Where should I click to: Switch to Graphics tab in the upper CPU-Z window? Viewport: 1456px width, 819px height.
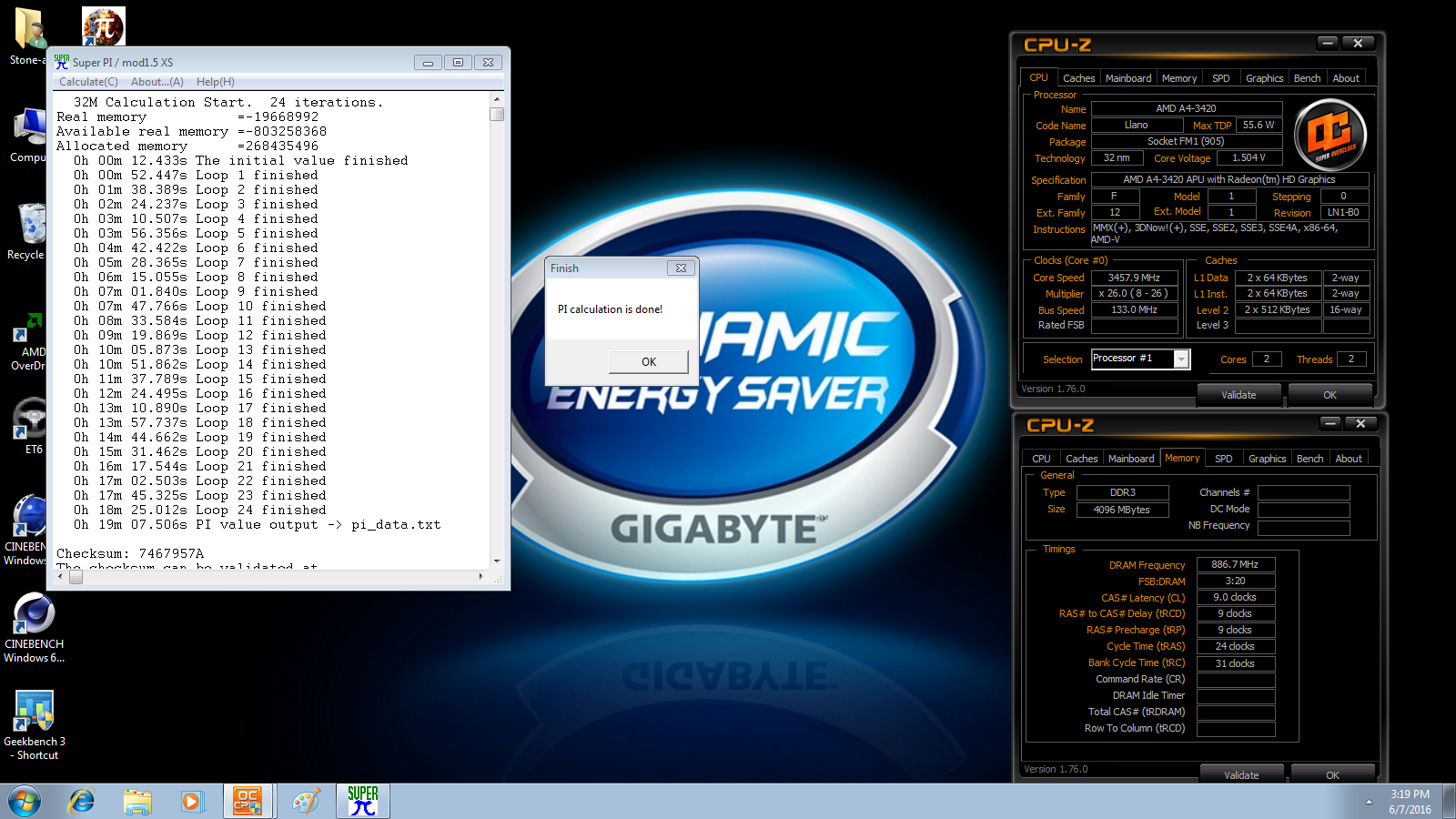point(1265,78)
